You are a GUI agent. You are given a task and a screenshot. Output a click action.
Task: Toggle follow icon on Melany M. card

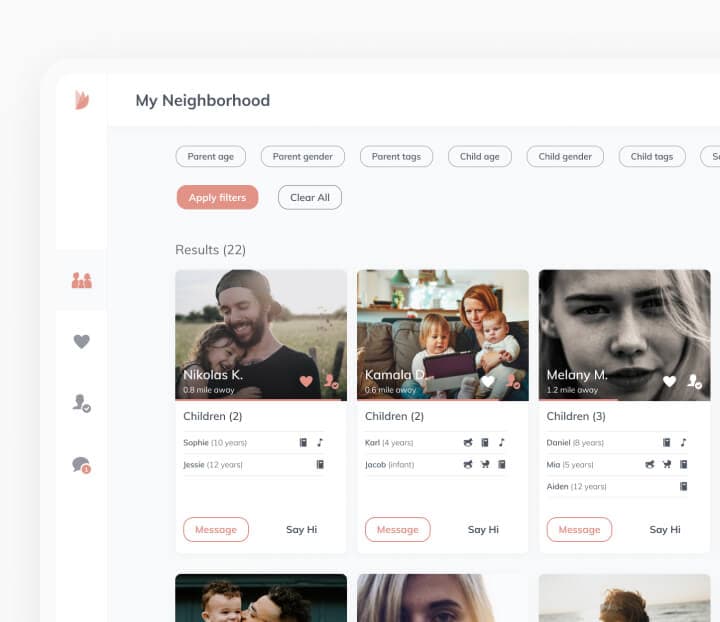[694, 381]
